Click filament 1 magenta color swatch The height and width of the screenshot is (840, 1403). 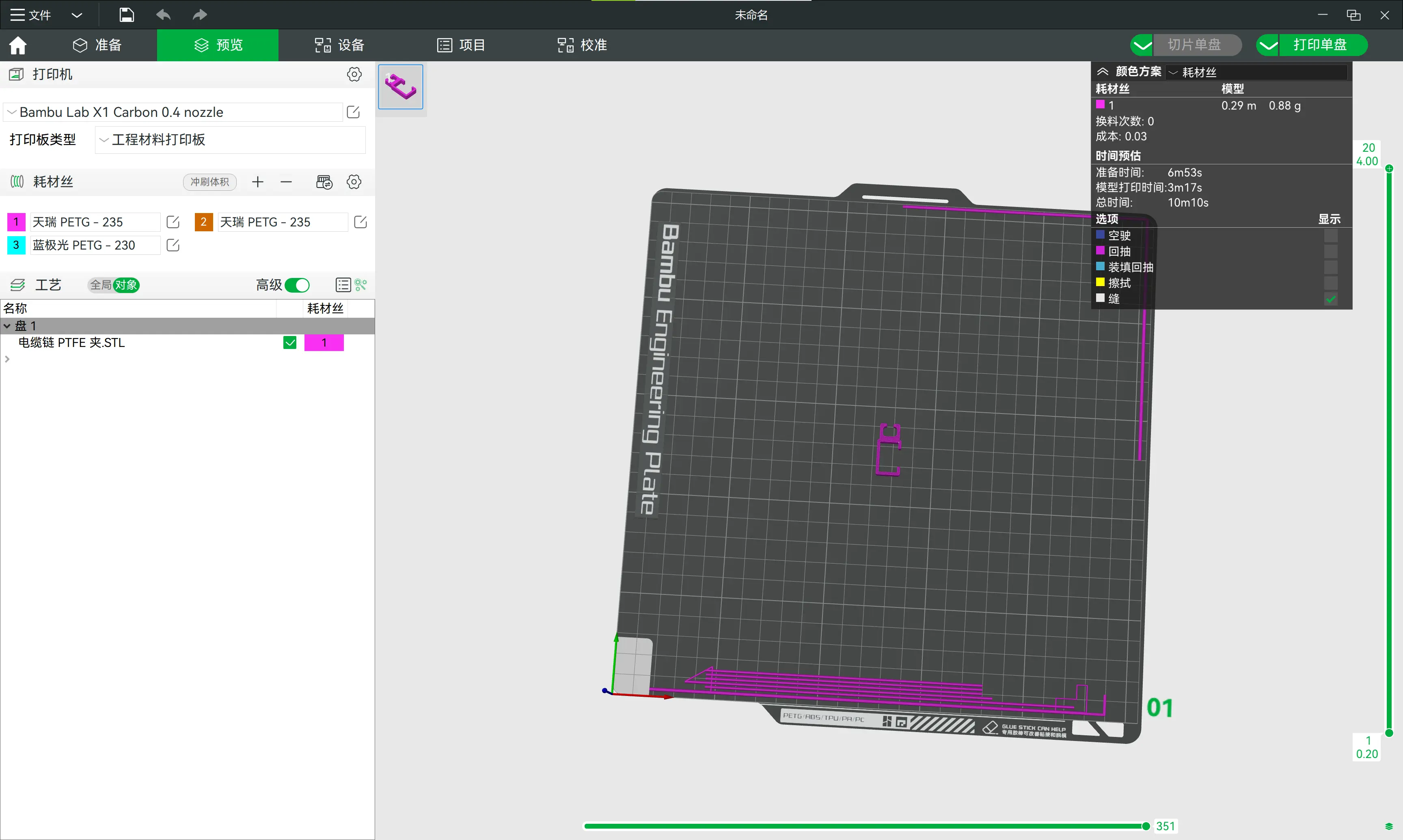(16, 222)
